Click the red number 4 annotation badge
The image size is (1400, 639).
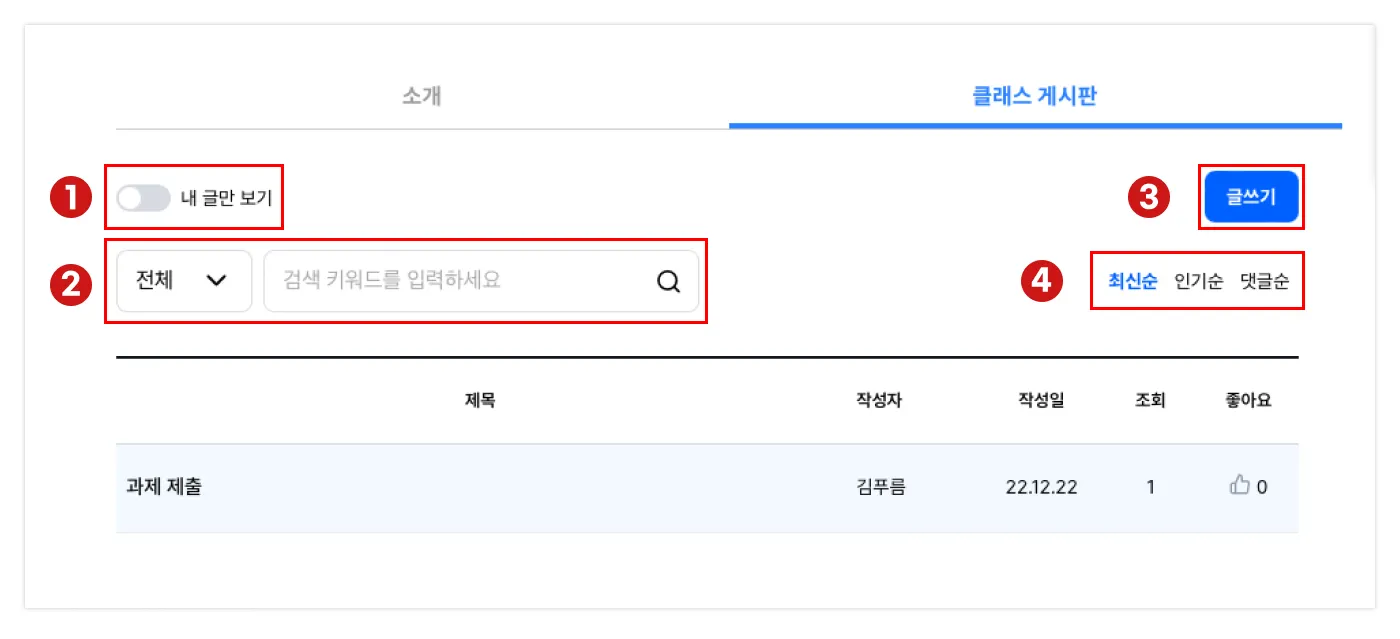1042,281
